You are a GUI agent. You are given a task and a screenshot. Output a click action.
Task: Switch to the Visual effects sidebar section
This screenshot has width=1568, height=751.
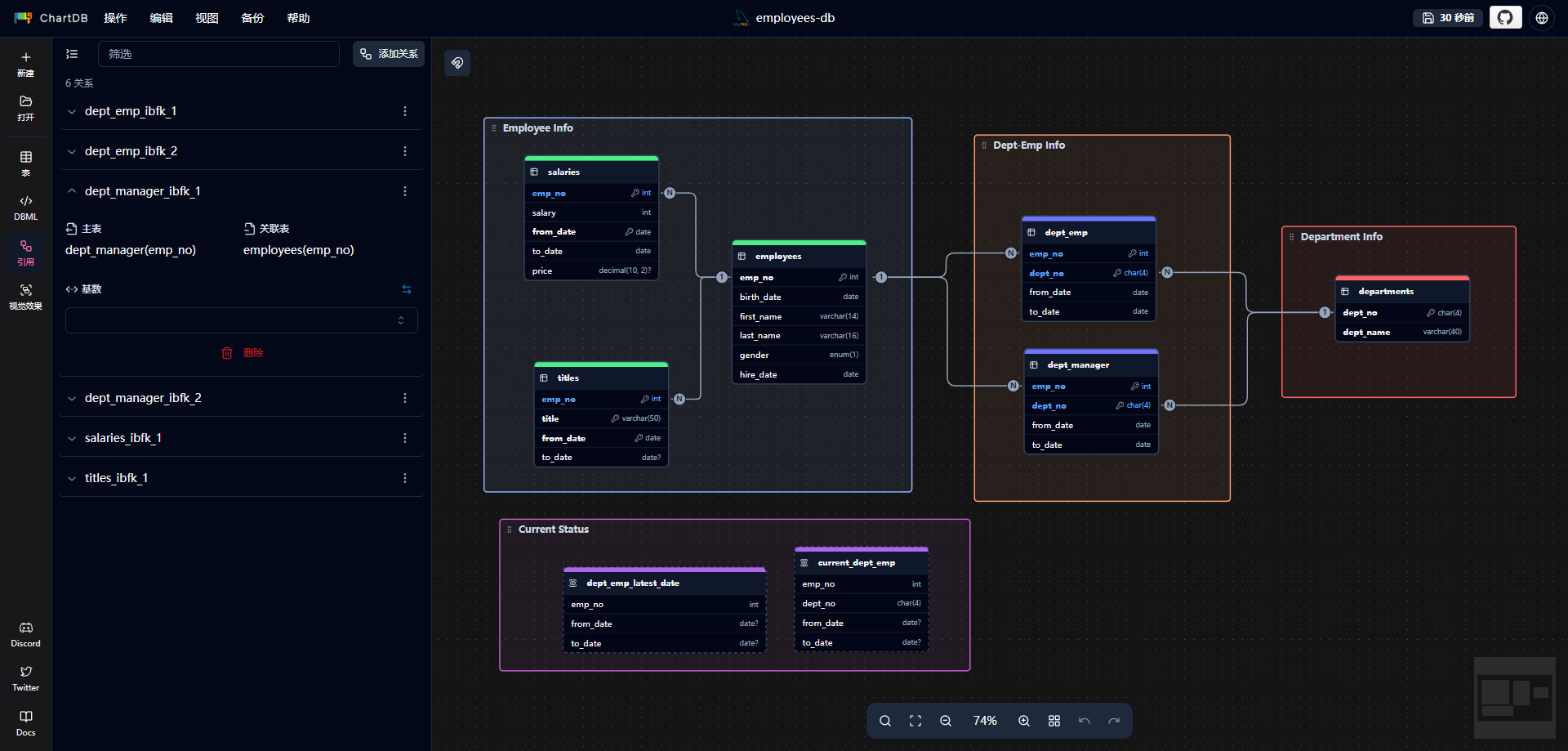tap(26, 297)
